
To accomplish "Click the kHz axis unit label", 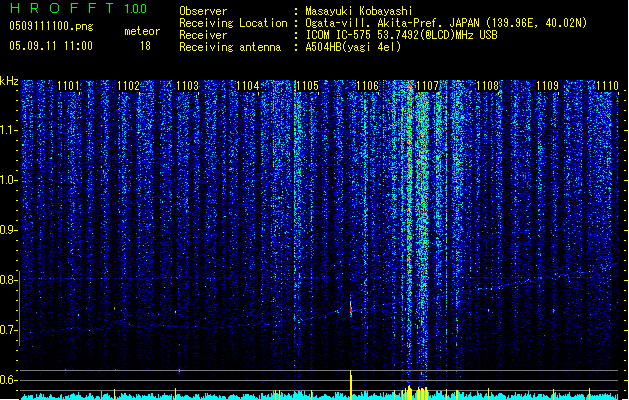I will (9, 81).
